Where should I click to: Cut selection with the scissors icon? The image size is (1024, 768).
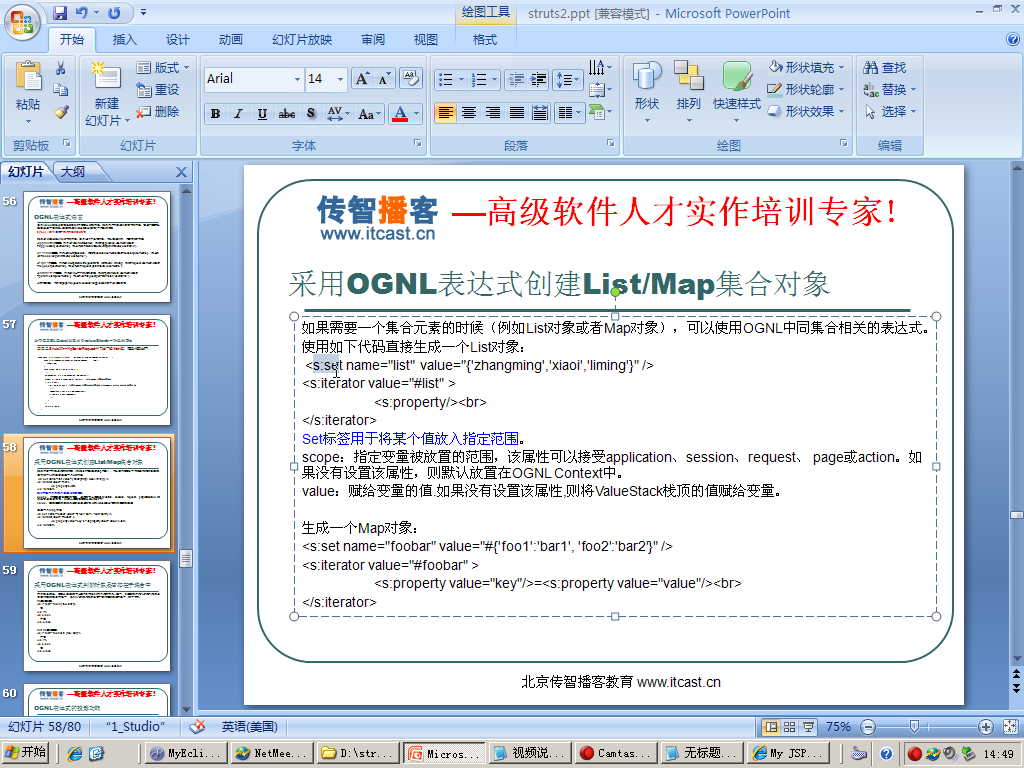(61, 68)
